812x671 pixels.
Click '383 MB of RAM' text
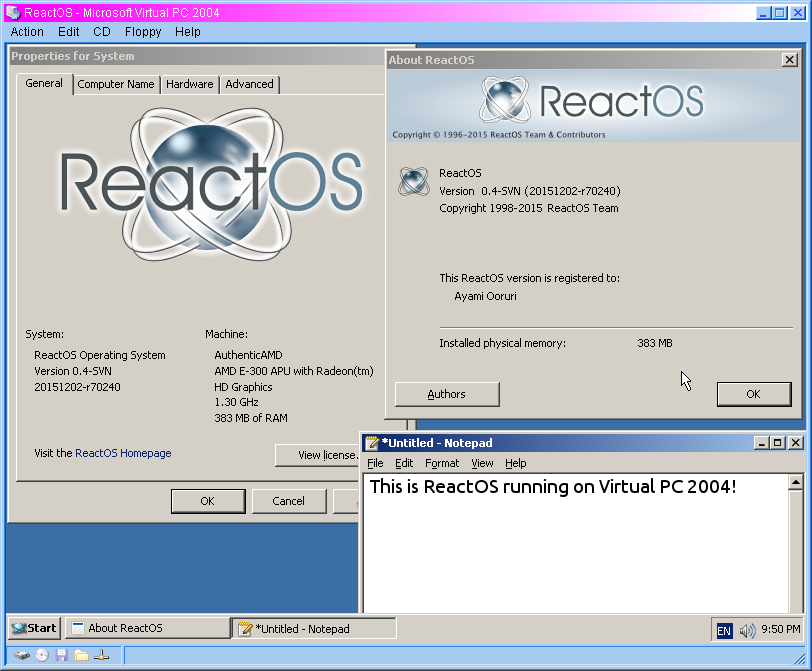251,418
